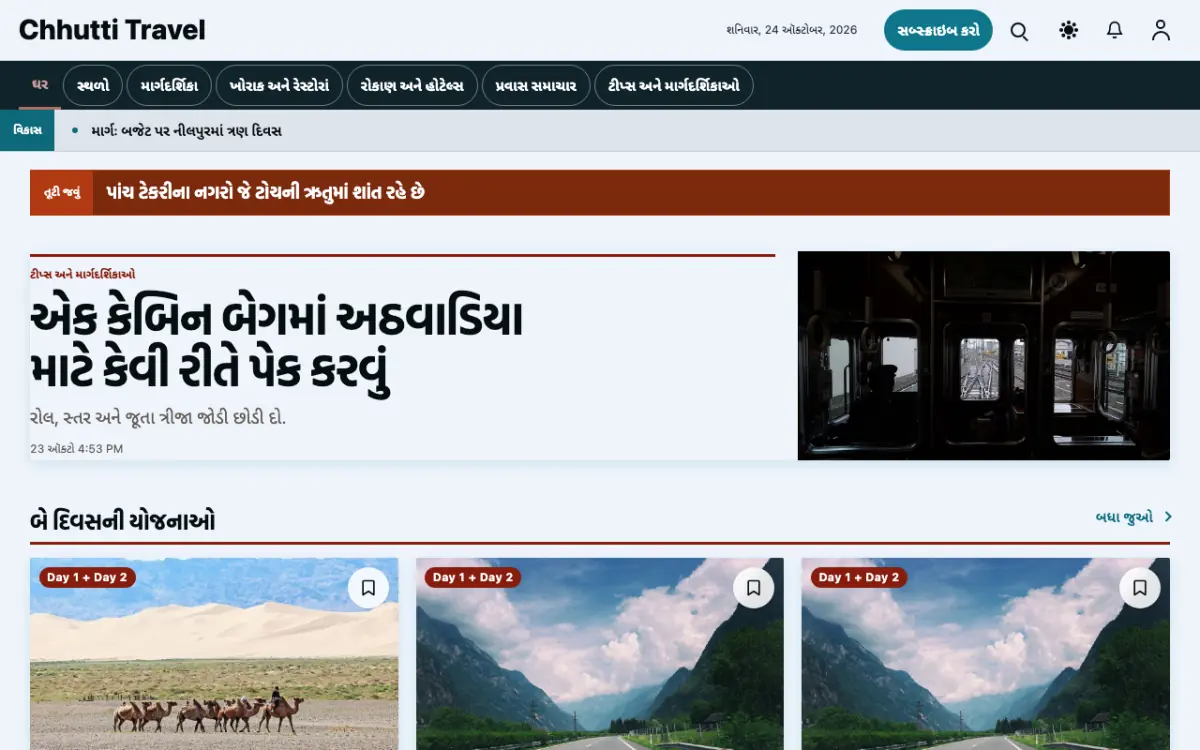This screenshot has height=750, width=1200.
Task: Bookmark the middle mountain road card
Action: [754, 588]
